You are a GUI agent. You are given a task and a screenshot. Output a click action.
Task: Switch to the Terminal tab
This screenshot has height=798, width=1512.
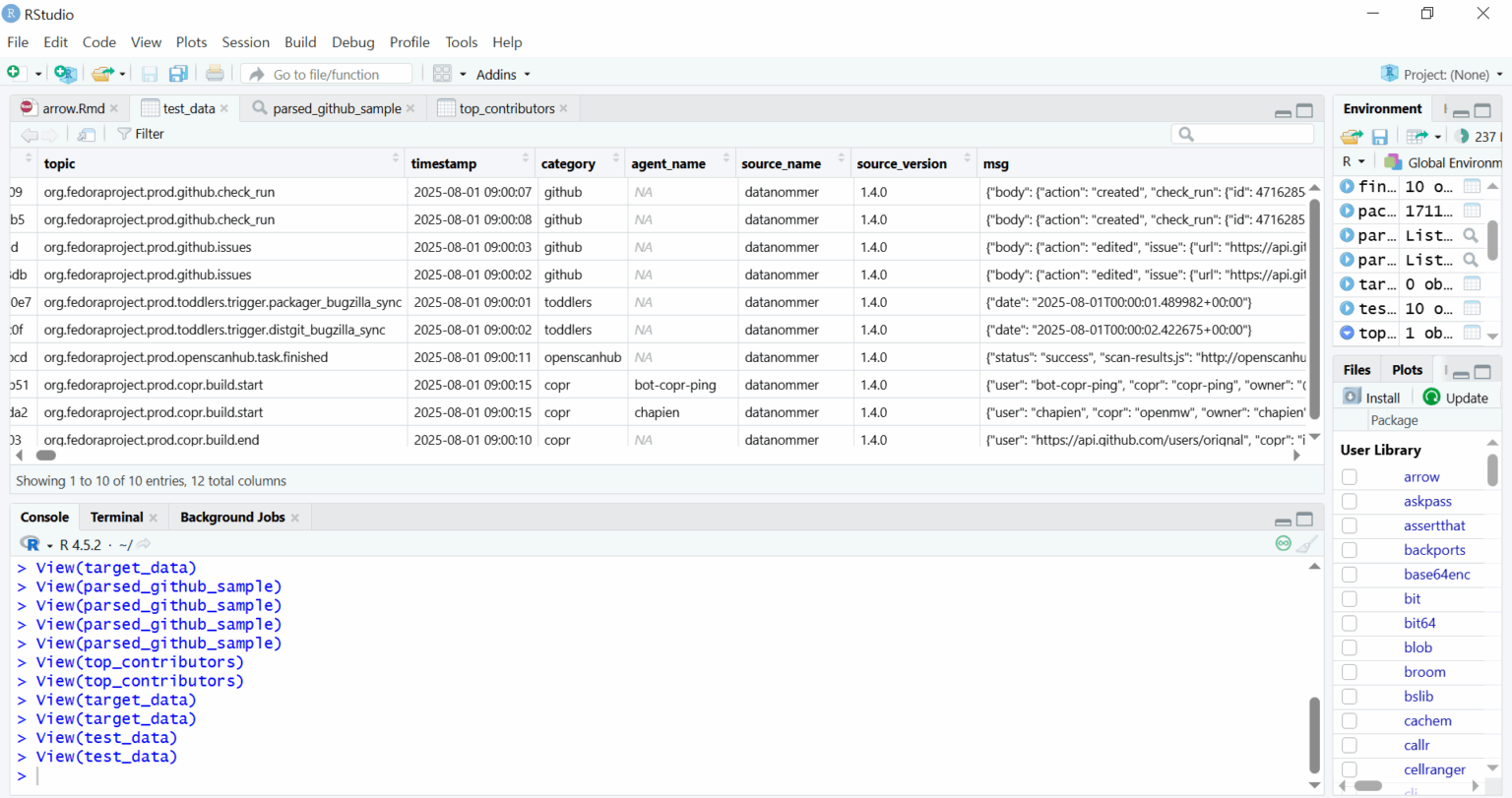coord(115,517)
